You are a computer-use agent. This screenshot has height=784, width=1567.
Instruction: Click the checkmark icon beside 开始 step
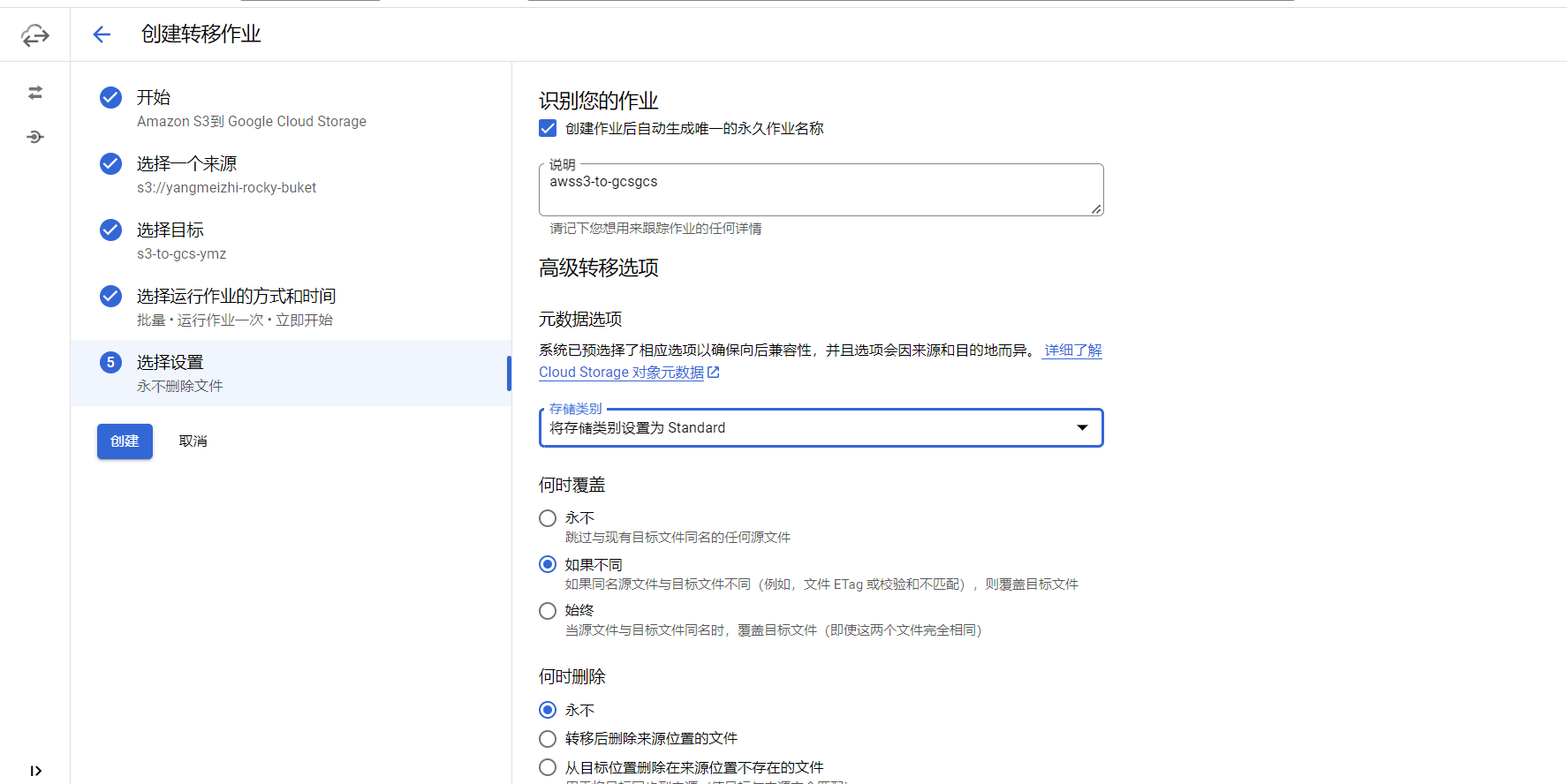pos(110,97)
